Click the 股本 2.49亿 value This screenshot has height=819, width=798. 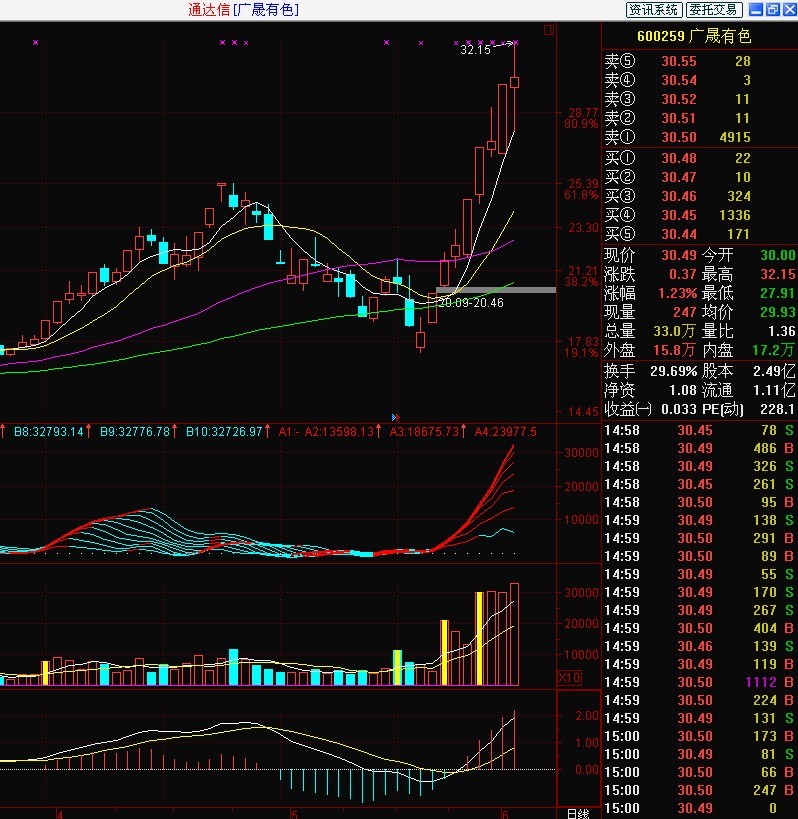[x=774, y=371]
